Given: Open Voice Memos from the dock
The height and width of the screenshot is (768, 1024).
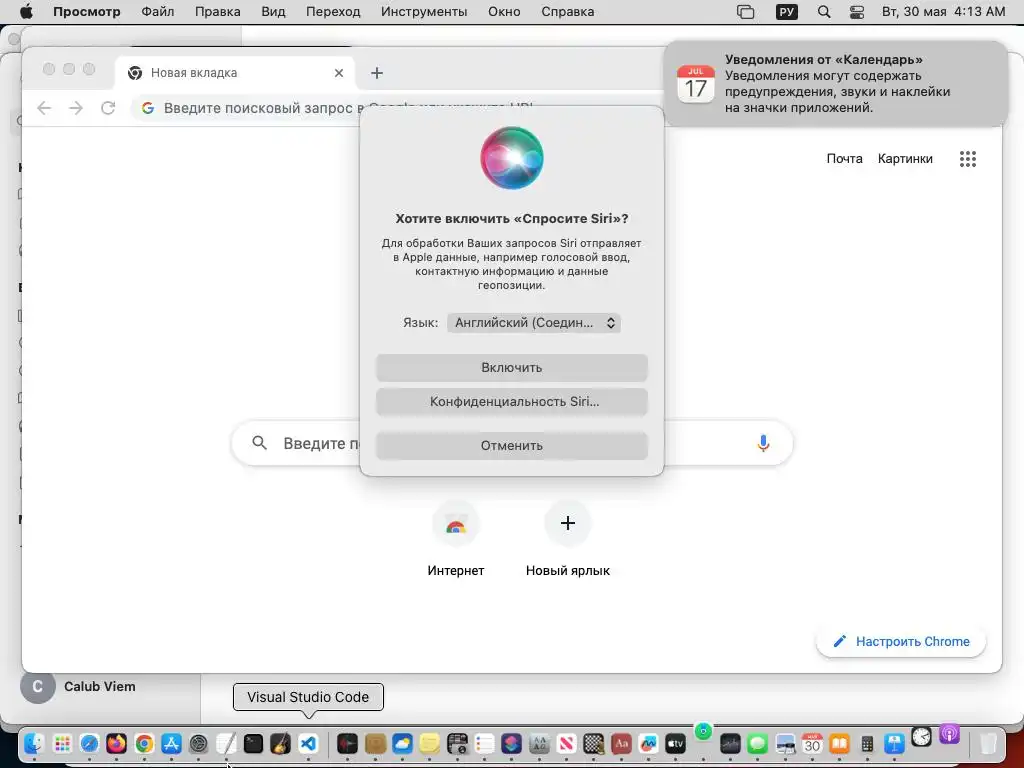Looking at the screenshot, I should click(x=347, y=743).
